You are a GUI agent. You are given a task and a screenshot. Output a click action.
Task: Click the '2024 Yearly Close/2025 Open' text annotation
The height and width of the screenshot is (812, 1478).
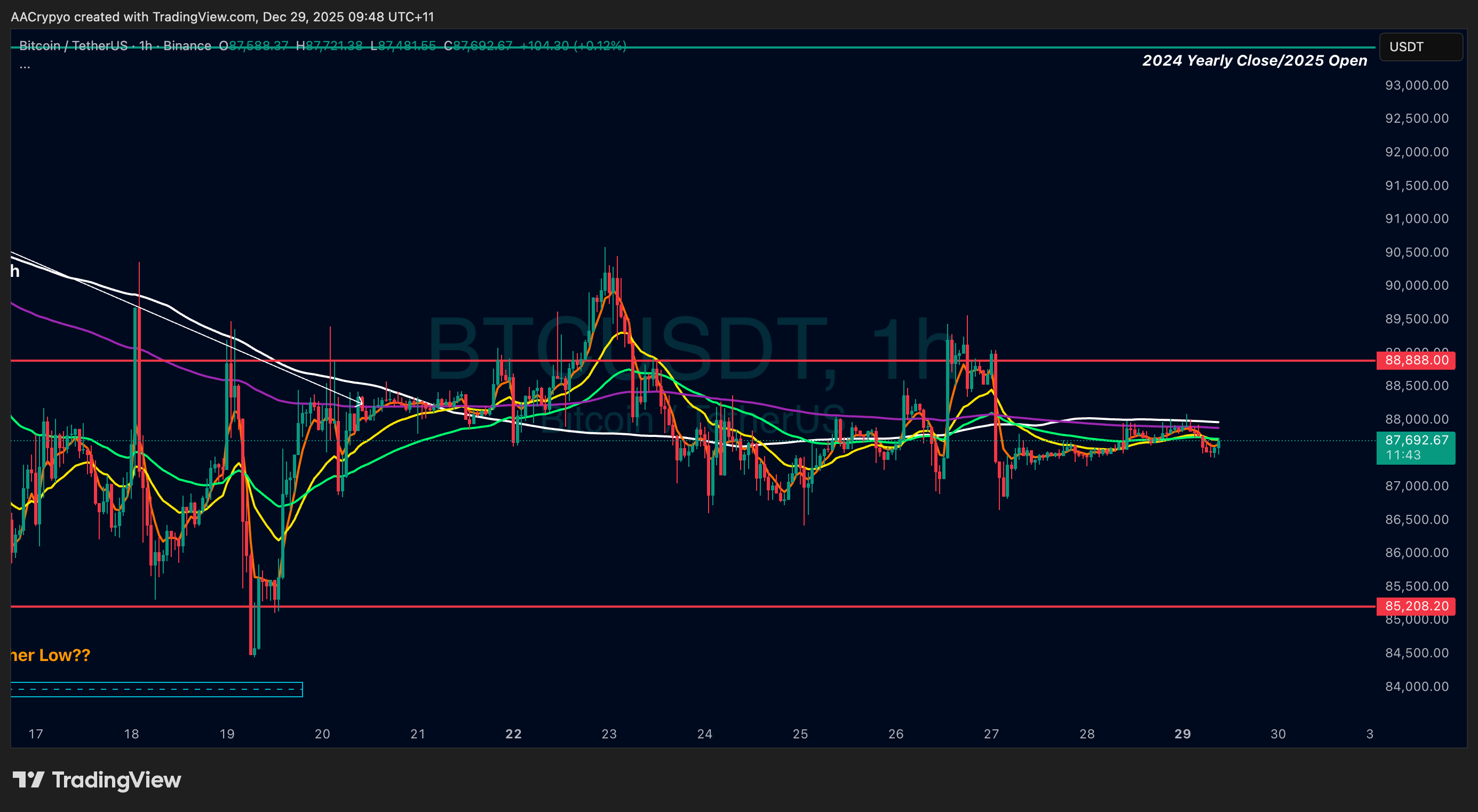[x=1254, y=61]
